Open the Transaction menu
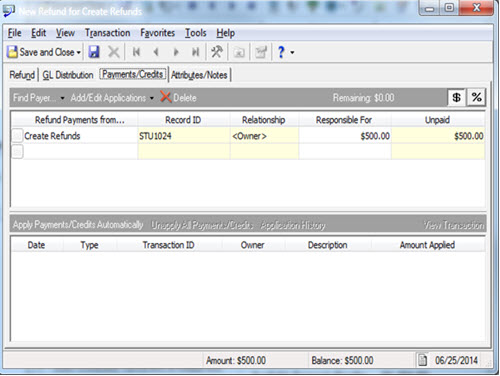This screenshot has height=376, width=500. pos(107,33)
